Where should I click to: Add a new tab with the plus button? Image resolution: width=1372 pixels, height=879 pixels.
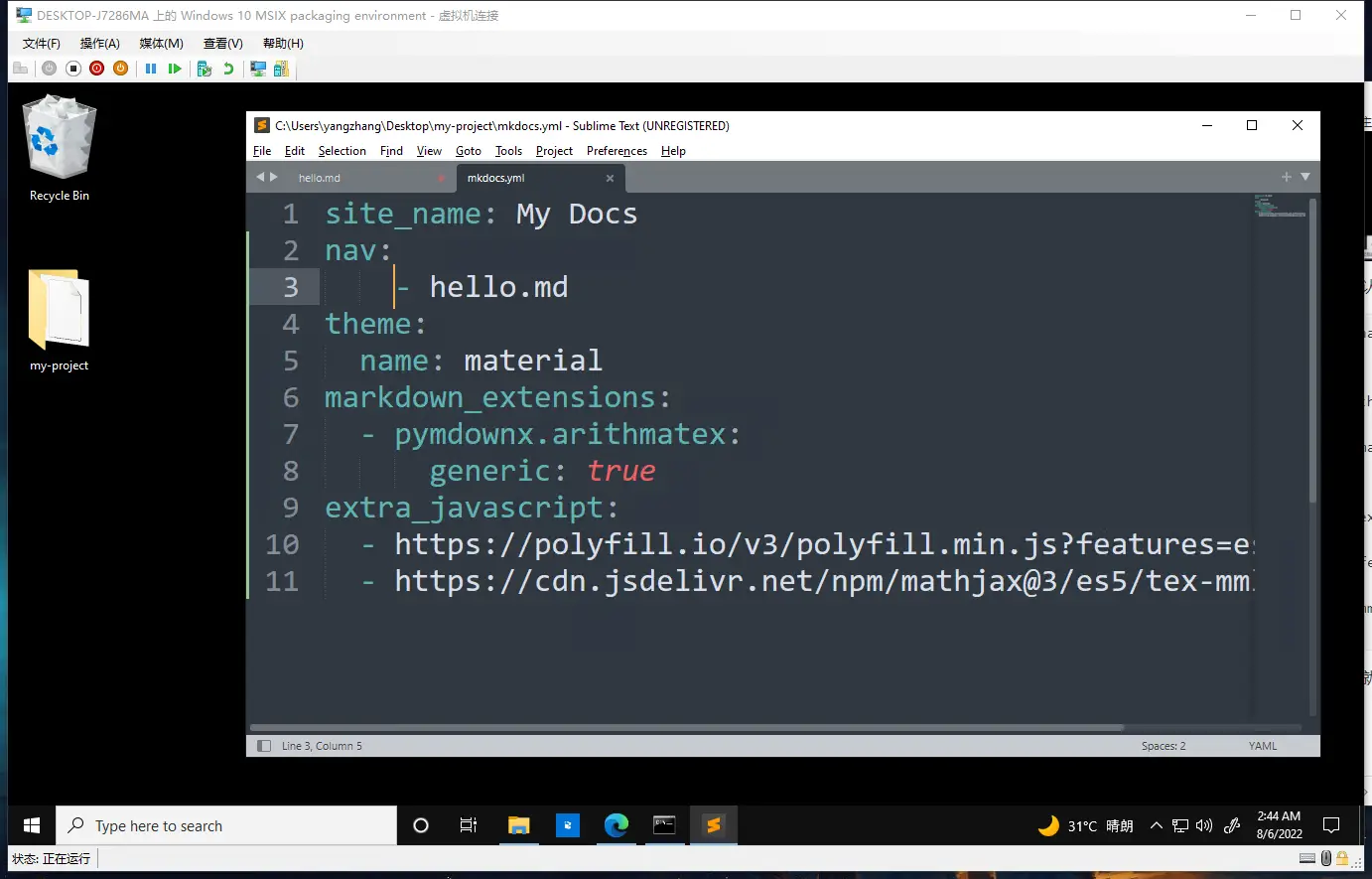coord(1287,177)
